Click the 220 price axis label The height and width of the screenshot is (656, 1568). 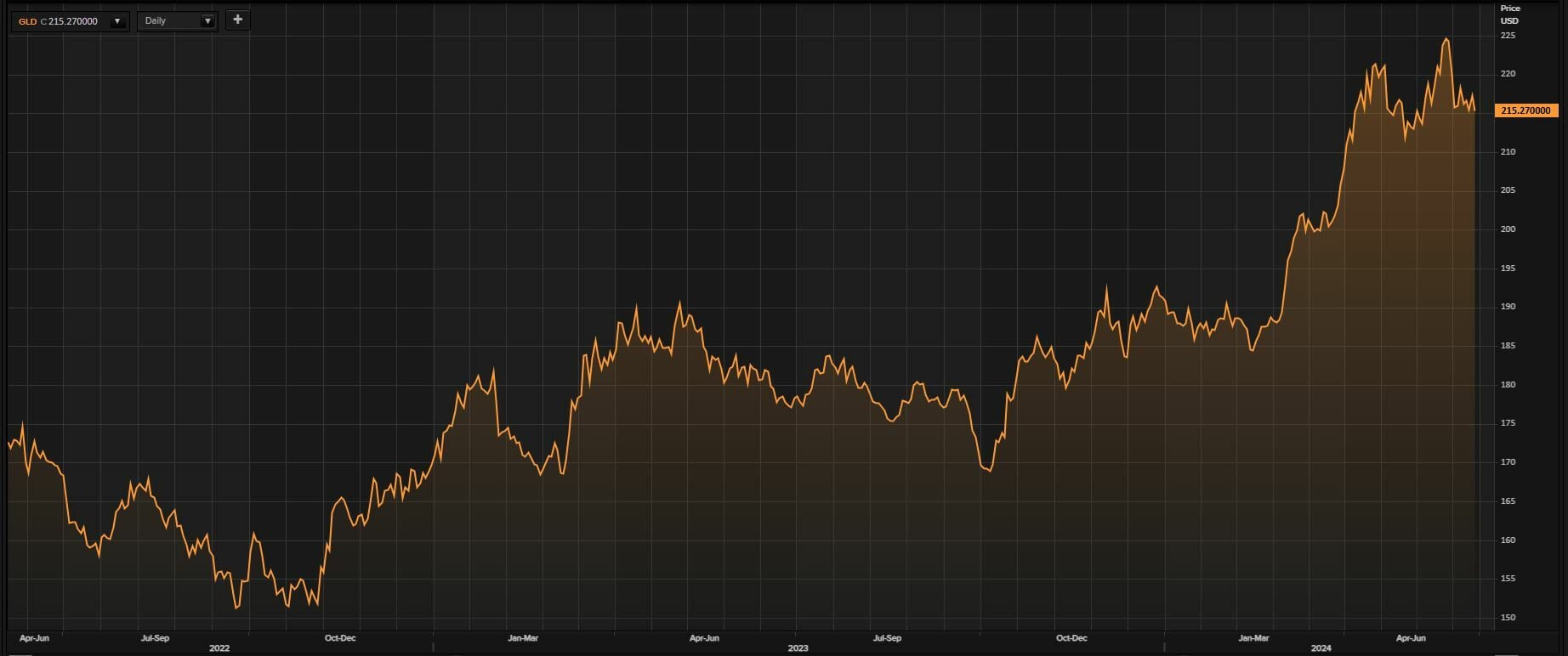1508,74
